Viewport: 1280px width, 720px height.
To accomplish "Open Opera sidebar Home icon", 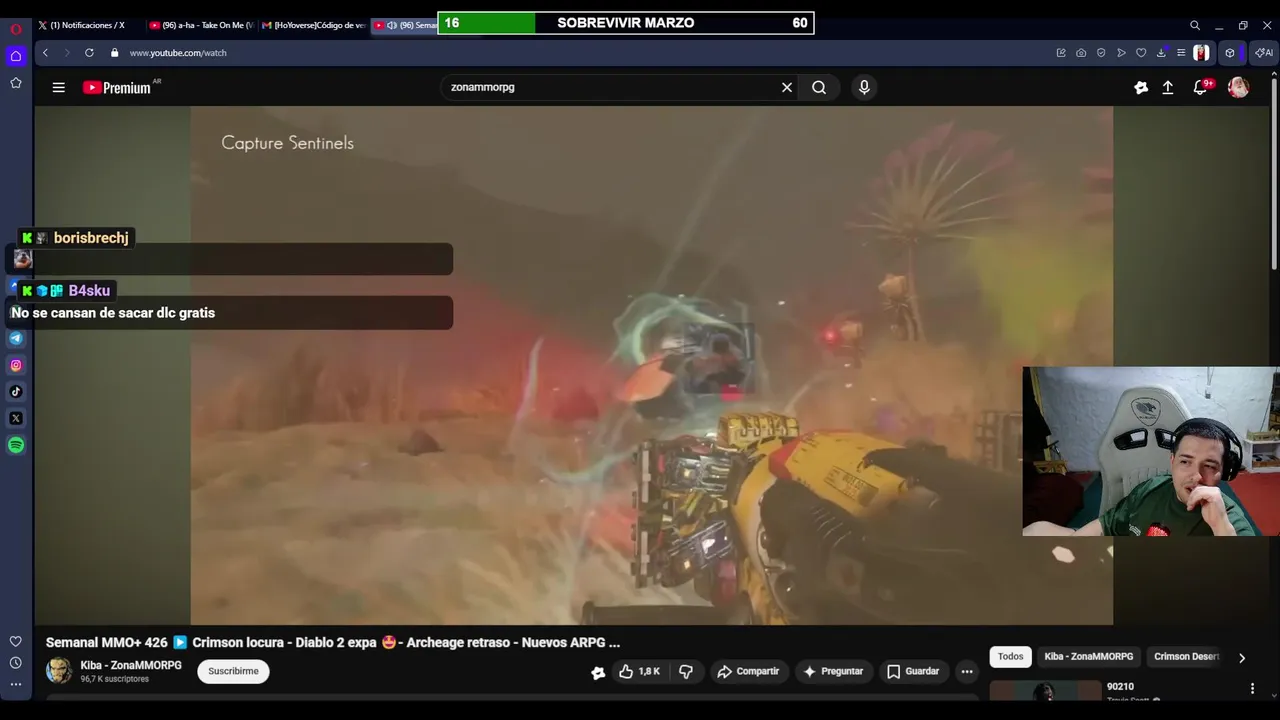I will pyautogui.click(x=16, y=56).
